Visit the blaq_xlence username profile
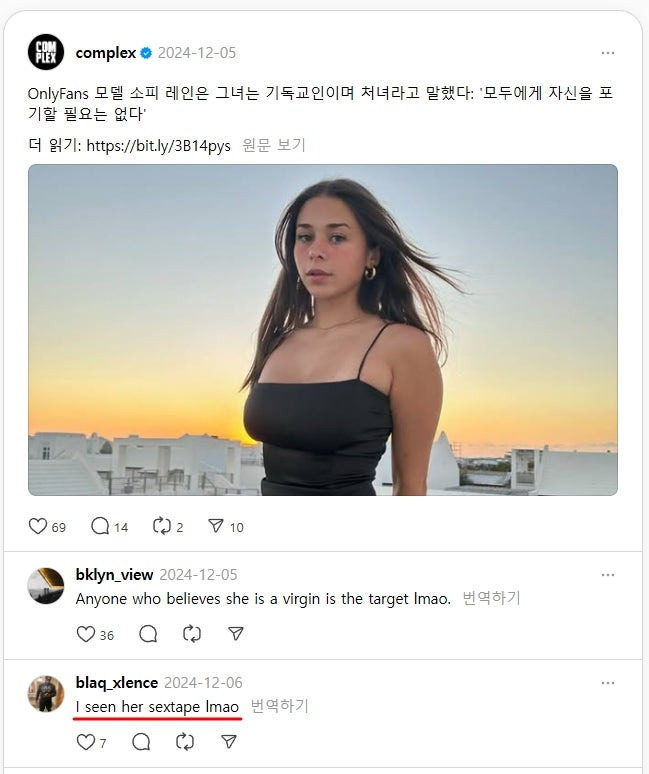The height and width of the screenshot is (774, 649). [117, 683]
